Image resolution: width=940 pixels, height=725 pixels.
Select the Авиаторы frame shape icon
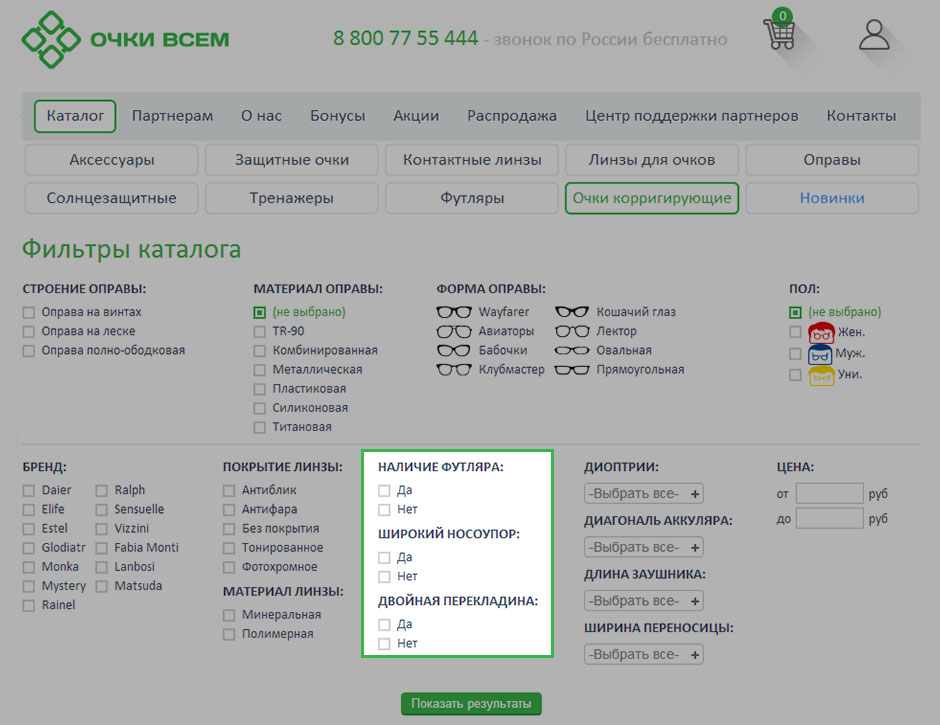[x=454, y=331]
